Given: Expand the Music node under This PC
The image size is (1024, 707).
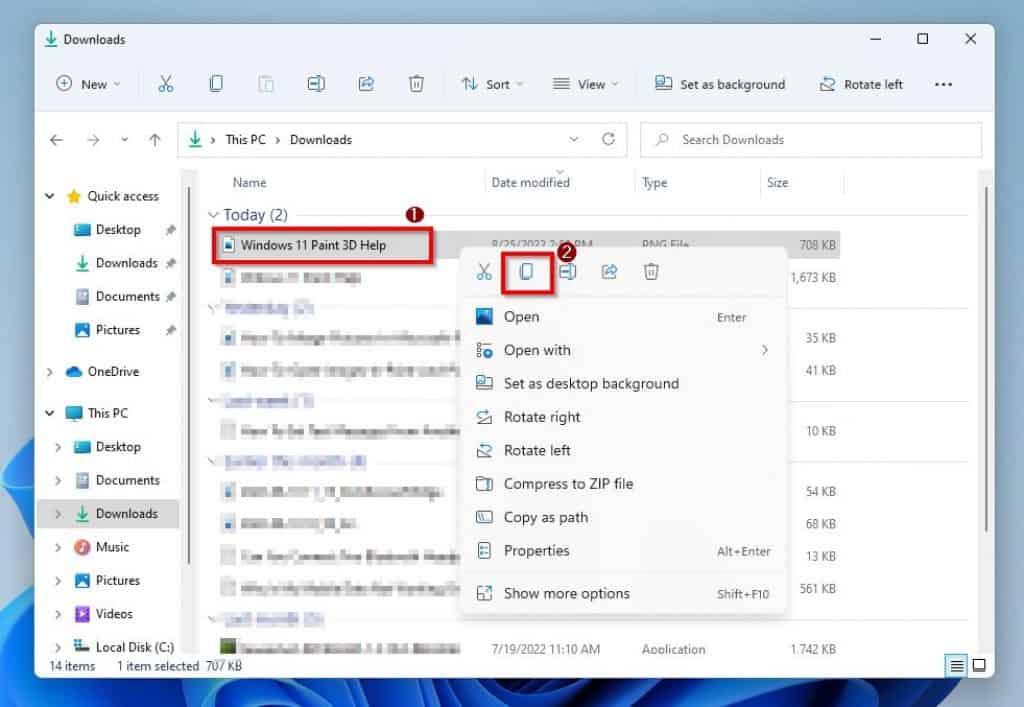Looking at the screenshot, I should coord(58,547).
